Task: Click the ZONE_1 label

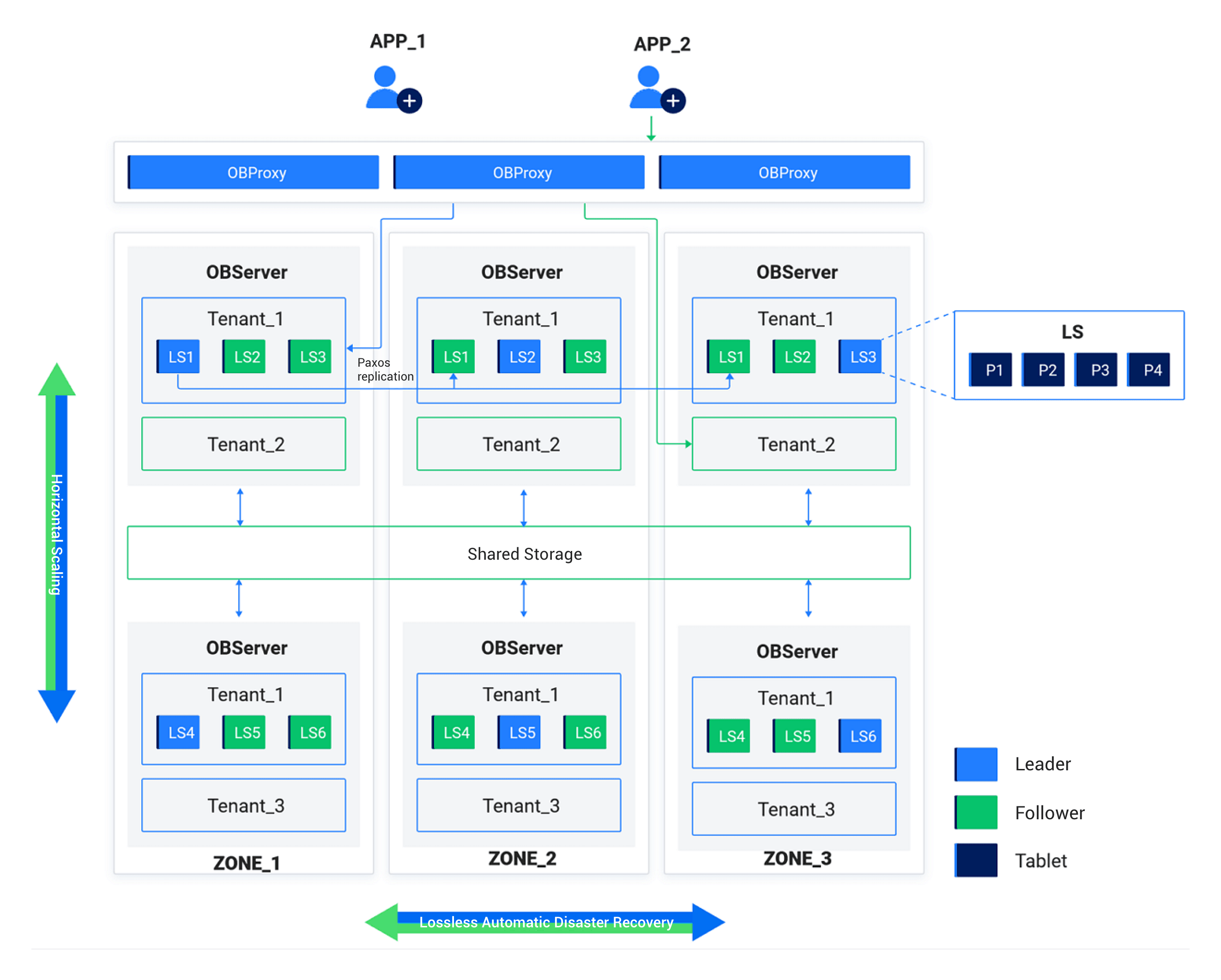Action: (x=246, y=863)
